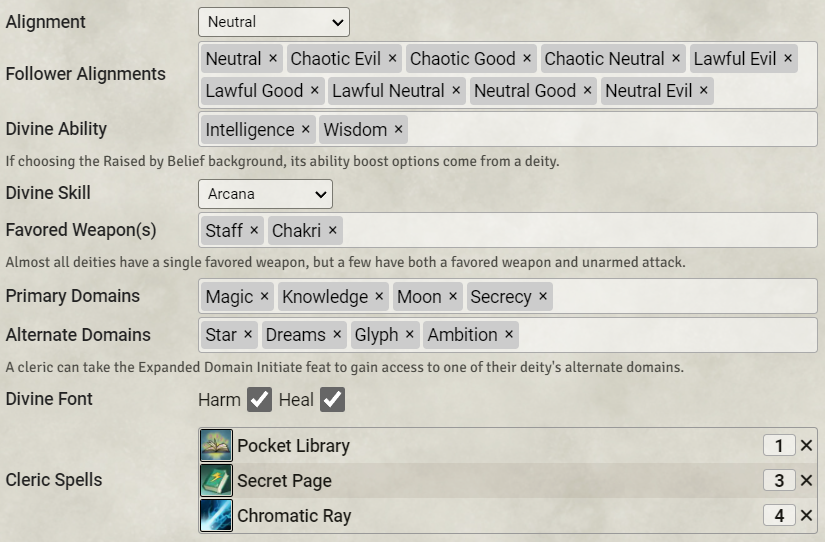Screen dimensions: 825x542
Task: Click inside the Primary Domains tag field
Action: (680, 297)
